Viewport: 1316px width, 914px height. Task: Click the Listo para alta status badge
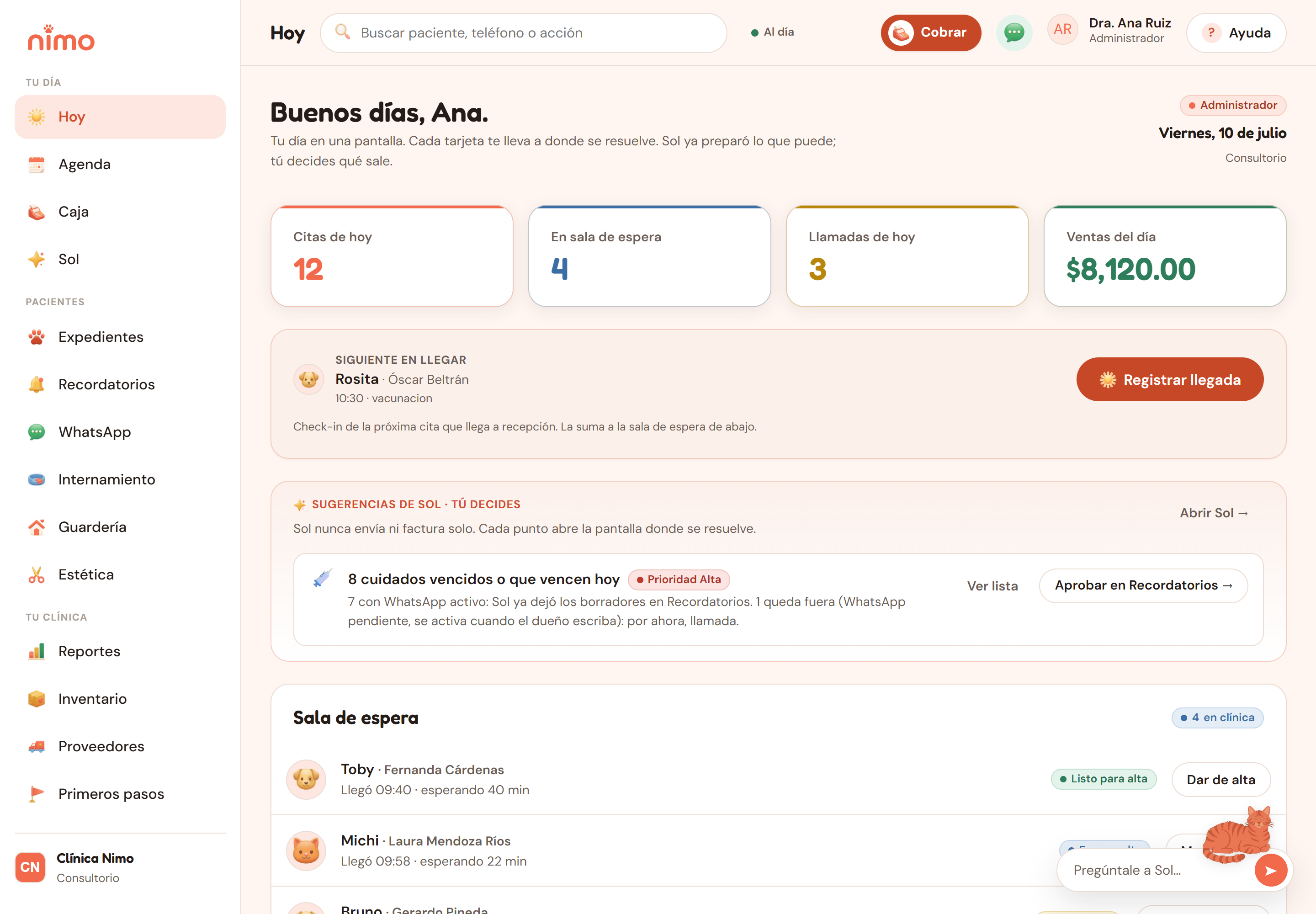tap(1103, 779)
